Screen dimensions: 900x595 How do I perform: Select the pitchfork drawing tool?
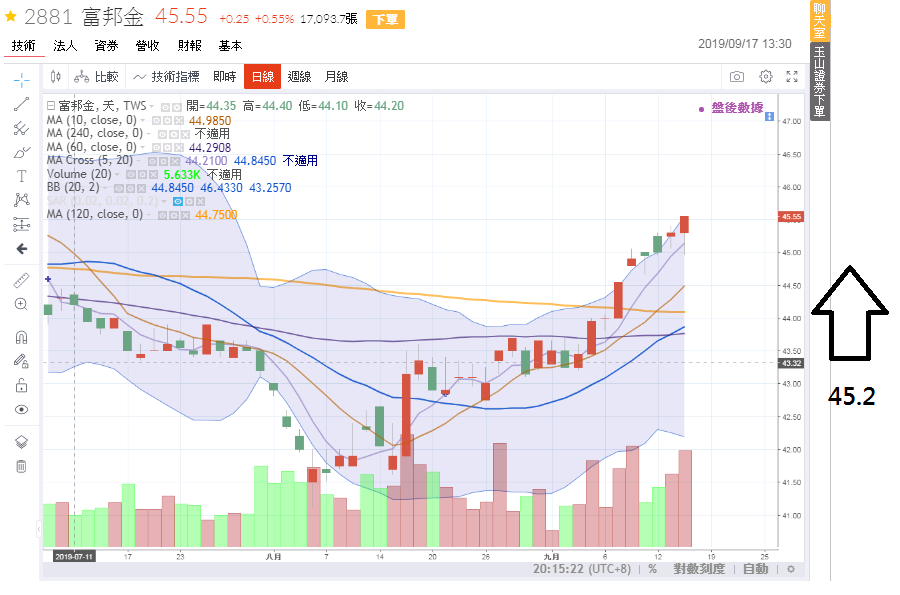pyautogui.click(x=21, y=128)
